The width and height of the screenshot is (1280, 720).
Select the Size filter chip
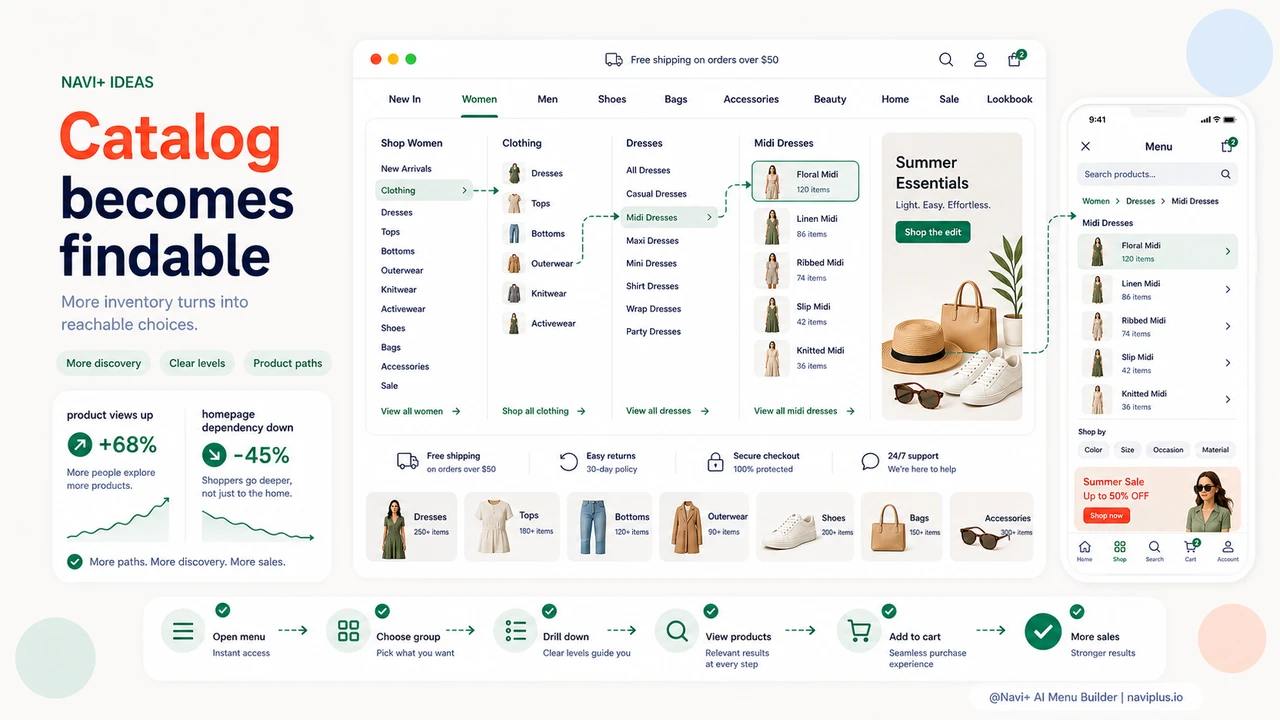click(x=1127, y=450)
